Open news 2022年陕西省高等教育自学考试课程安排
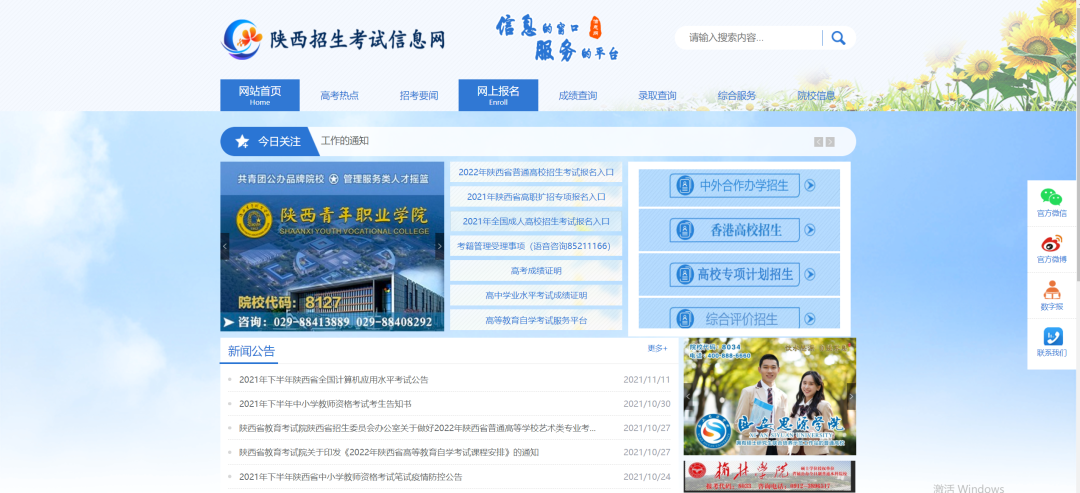Viewport: 1080px width, 493px height. (x=388, y=452)
